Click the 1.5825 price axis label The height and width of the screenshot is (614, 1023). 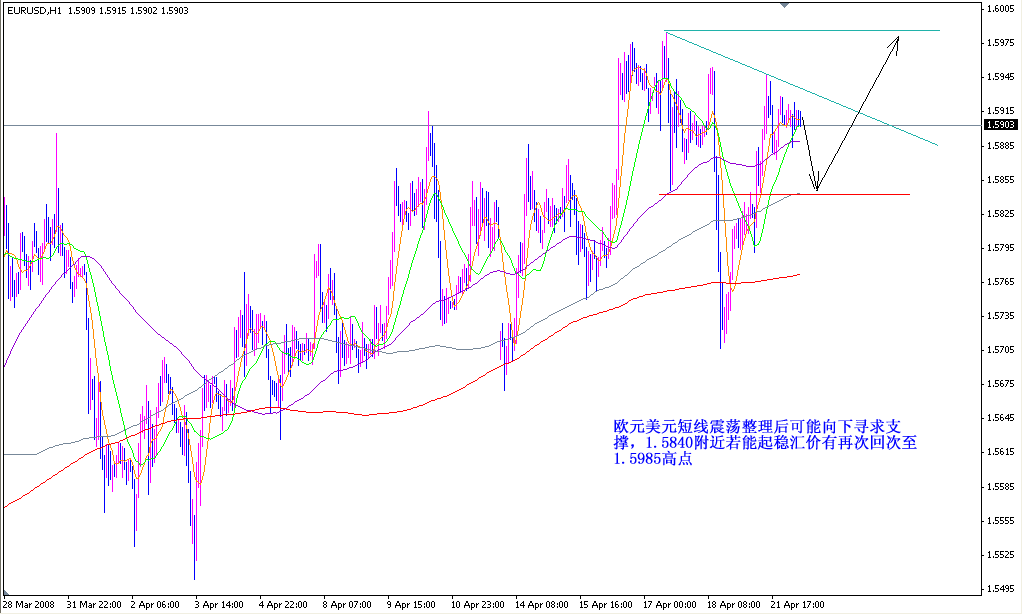(x=1001, y=213)
